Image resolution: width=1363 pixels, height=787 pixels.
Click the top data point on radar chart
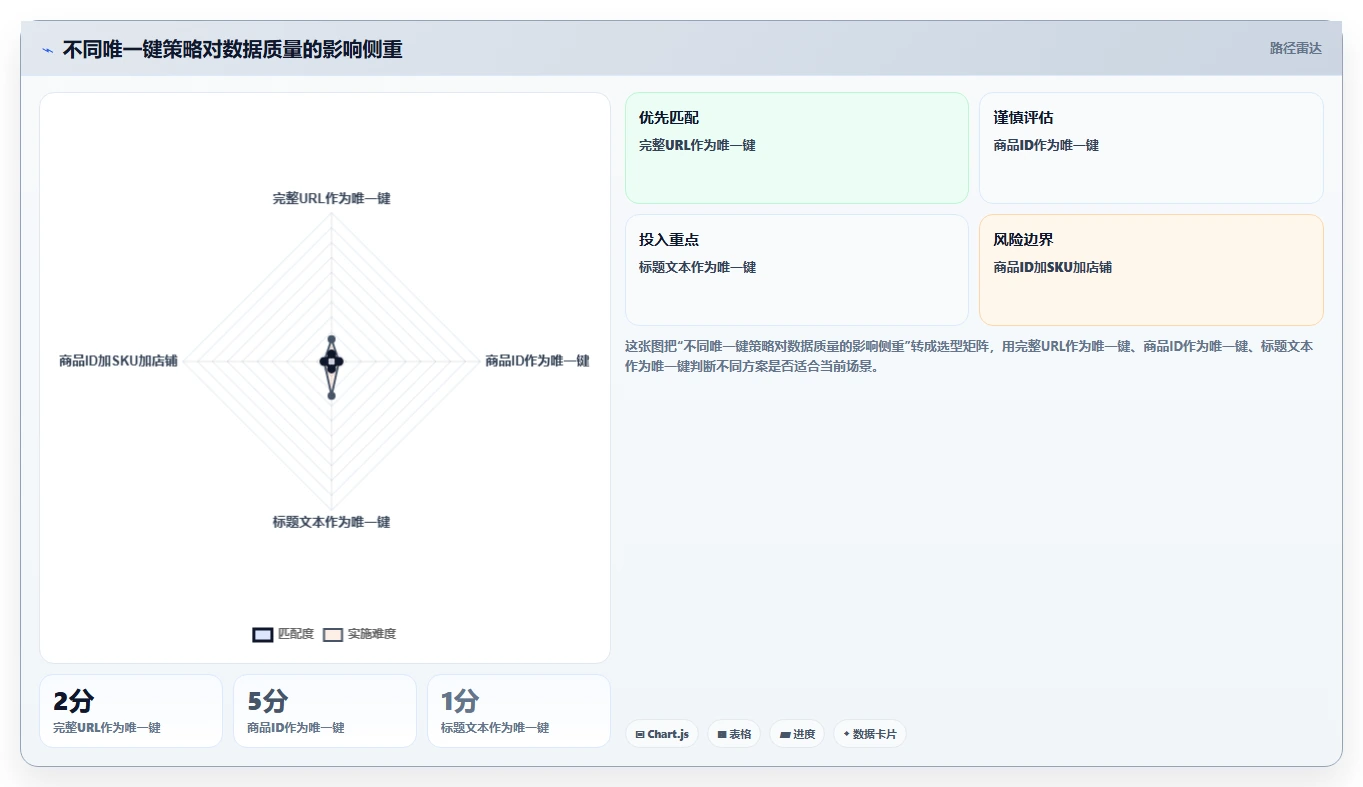click(x=331, y=340)
